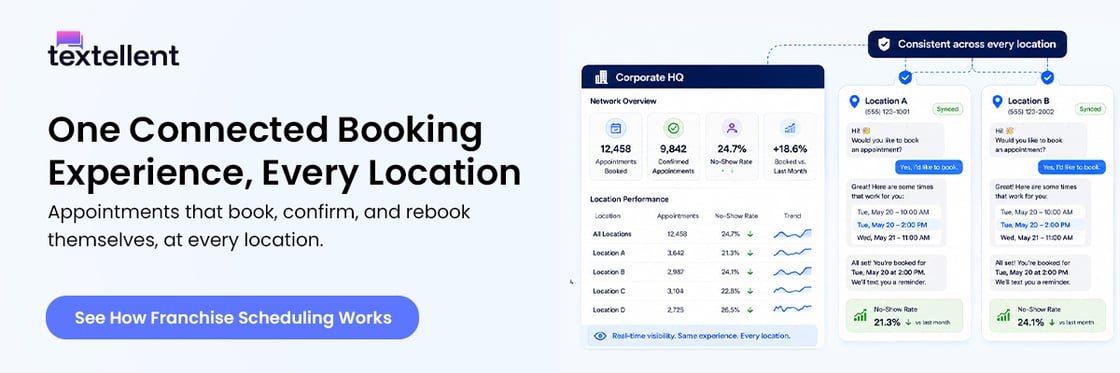Click the green down arrow in Location D row
The image size is (1120, 373).
(x=751, y=309)
